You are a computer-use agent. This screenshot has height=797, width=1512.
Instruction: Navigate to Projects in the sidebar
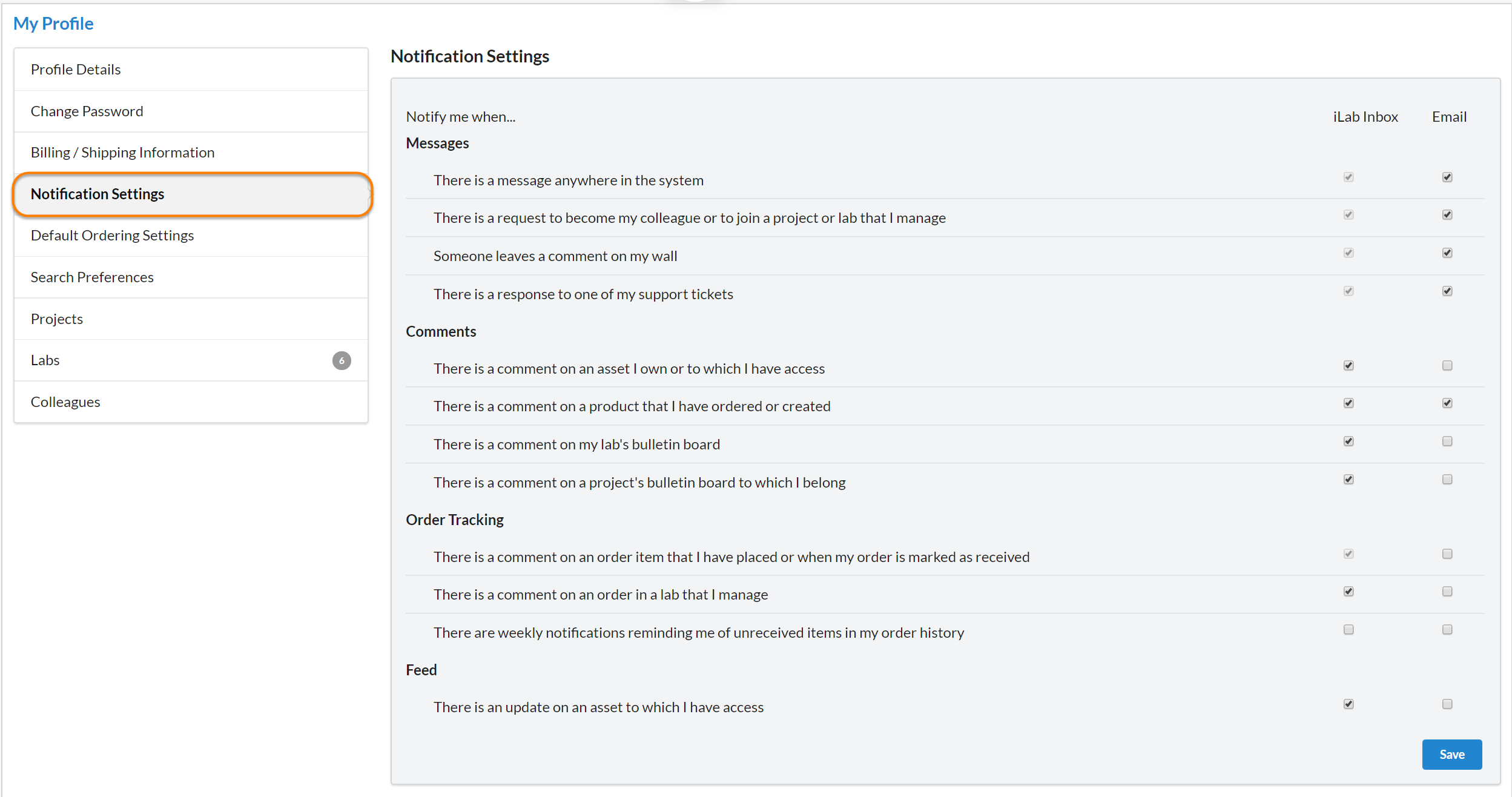[x=57, y=319]
